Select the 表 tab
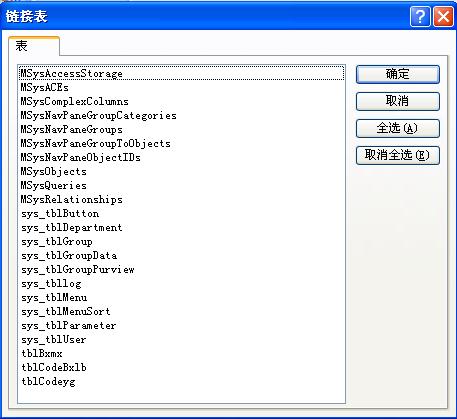457x419 pixels. [34, 46]
